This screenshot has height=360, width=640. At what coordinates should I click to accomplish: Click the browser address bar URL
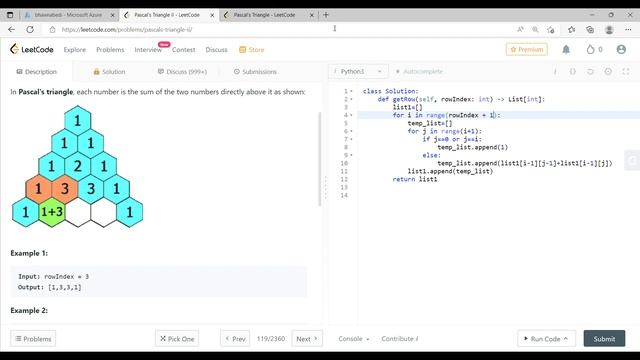pos(127,29)
